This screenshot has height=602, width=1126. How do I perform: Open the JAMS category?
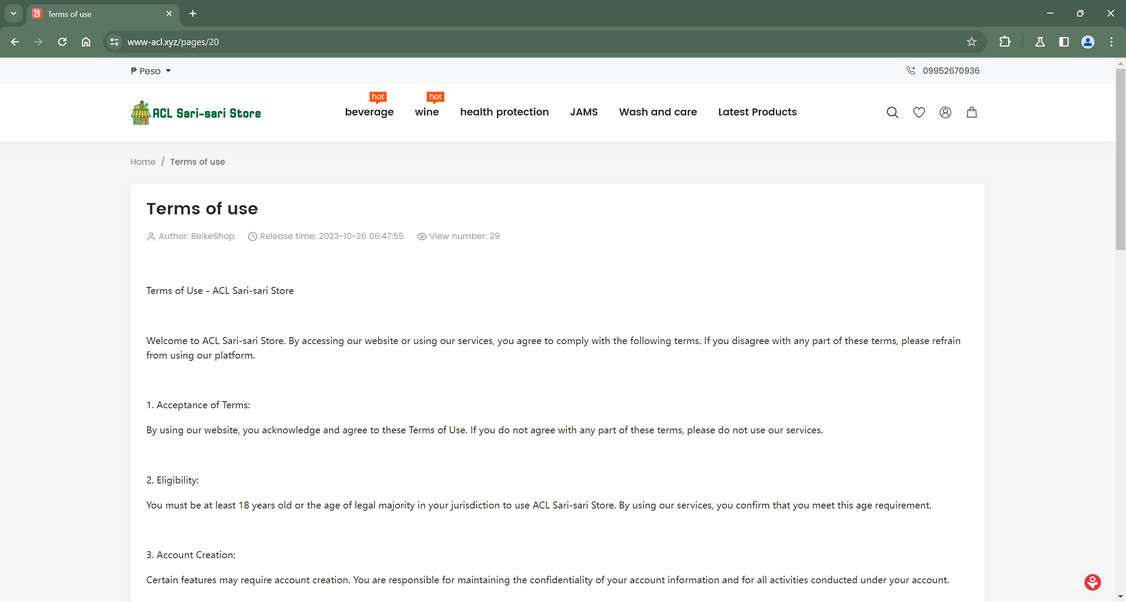tap(583, 112)
